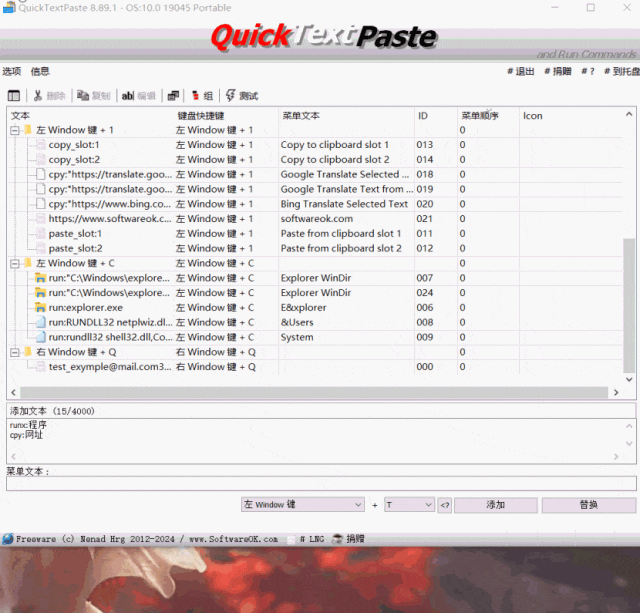Open the 左 Window 键 modifier dropdown
The height and width of the screenshot is (613, 640).
pyautogui.click(x=302, y=505)
